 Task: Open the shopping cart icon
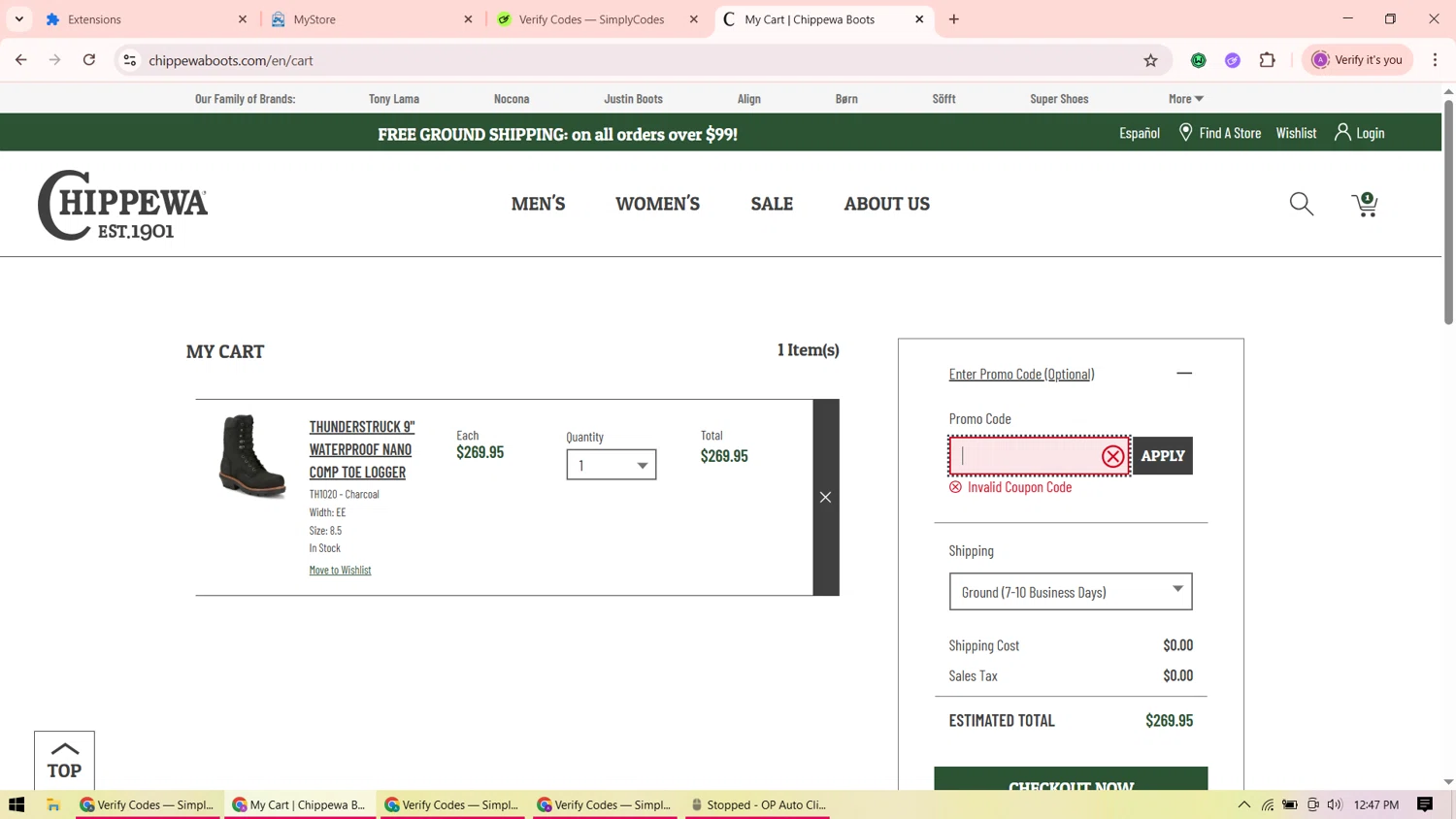click(x=1365, y=204)
